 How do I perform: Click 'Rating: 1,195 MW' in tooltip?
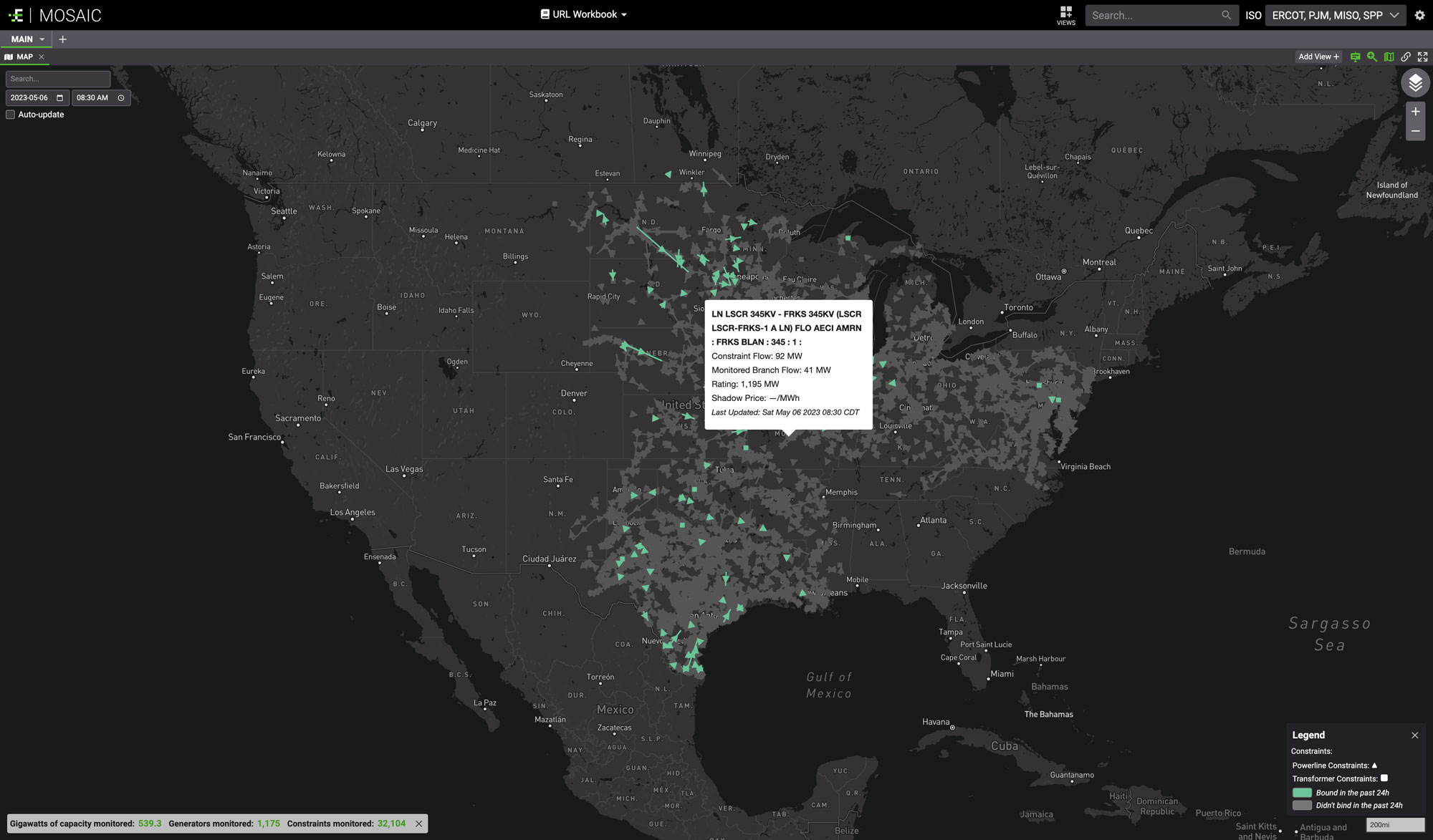pos(745,384)
